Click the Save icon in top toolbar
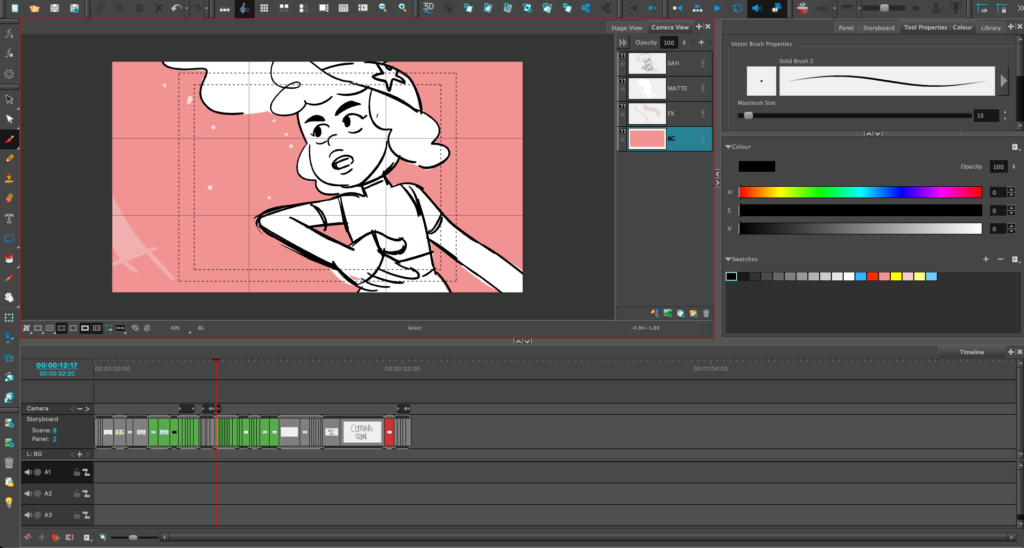This screenshot has width=1024, height=548. click(55, 8)
